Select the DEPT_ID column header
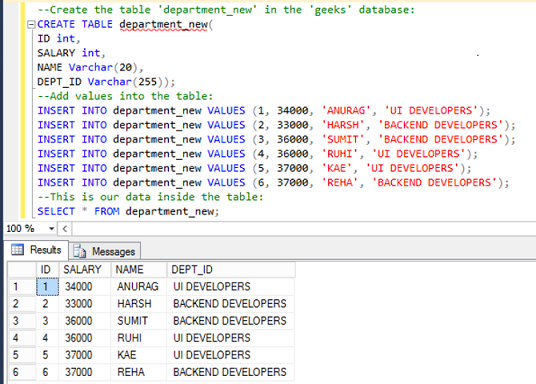536x384 pixels. coord(231,269)
